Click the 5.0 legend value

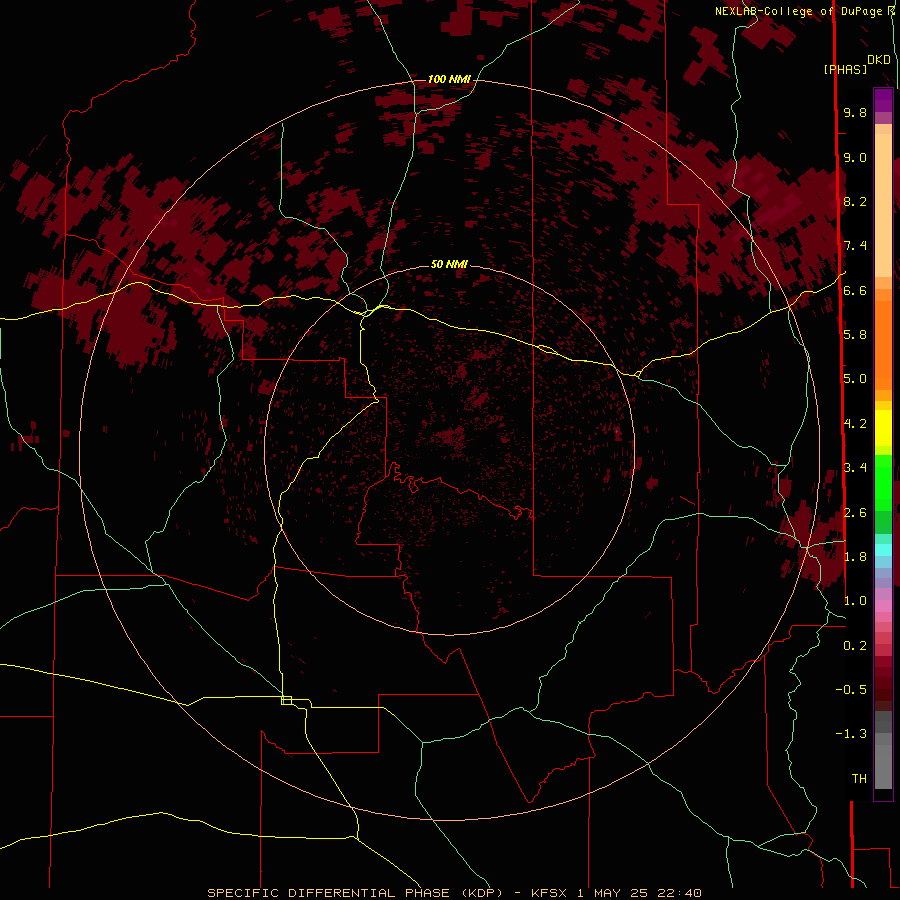[855, 379]
